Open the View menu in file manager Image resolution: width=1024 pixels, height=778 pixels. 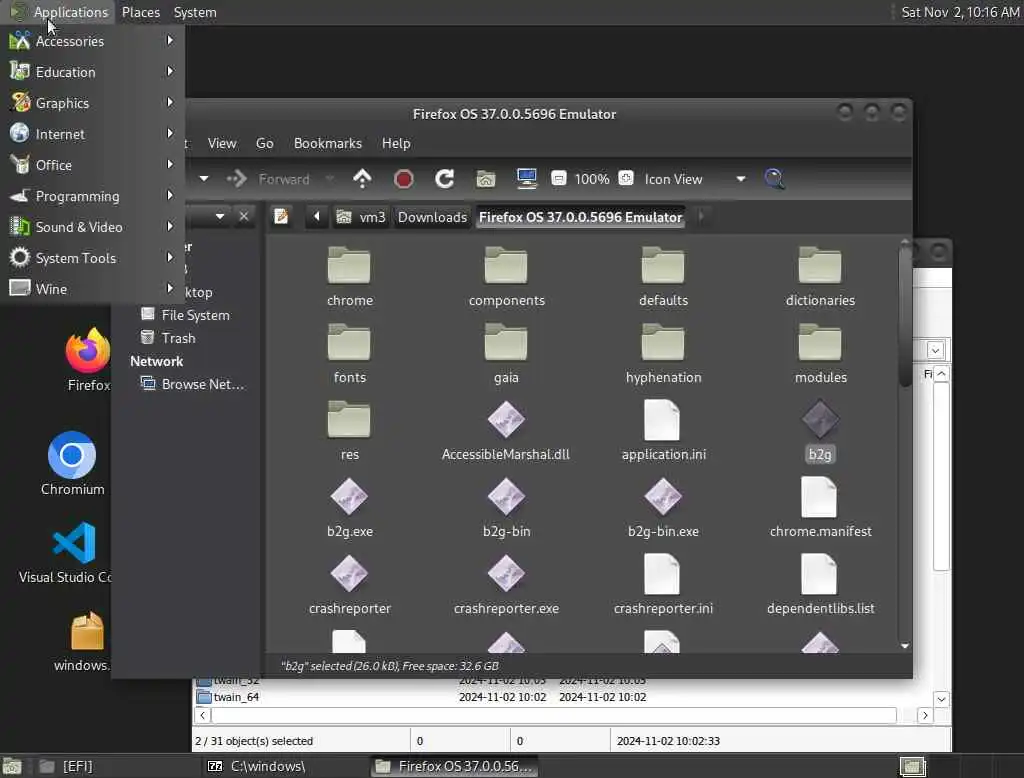click(x=222, y=143)
